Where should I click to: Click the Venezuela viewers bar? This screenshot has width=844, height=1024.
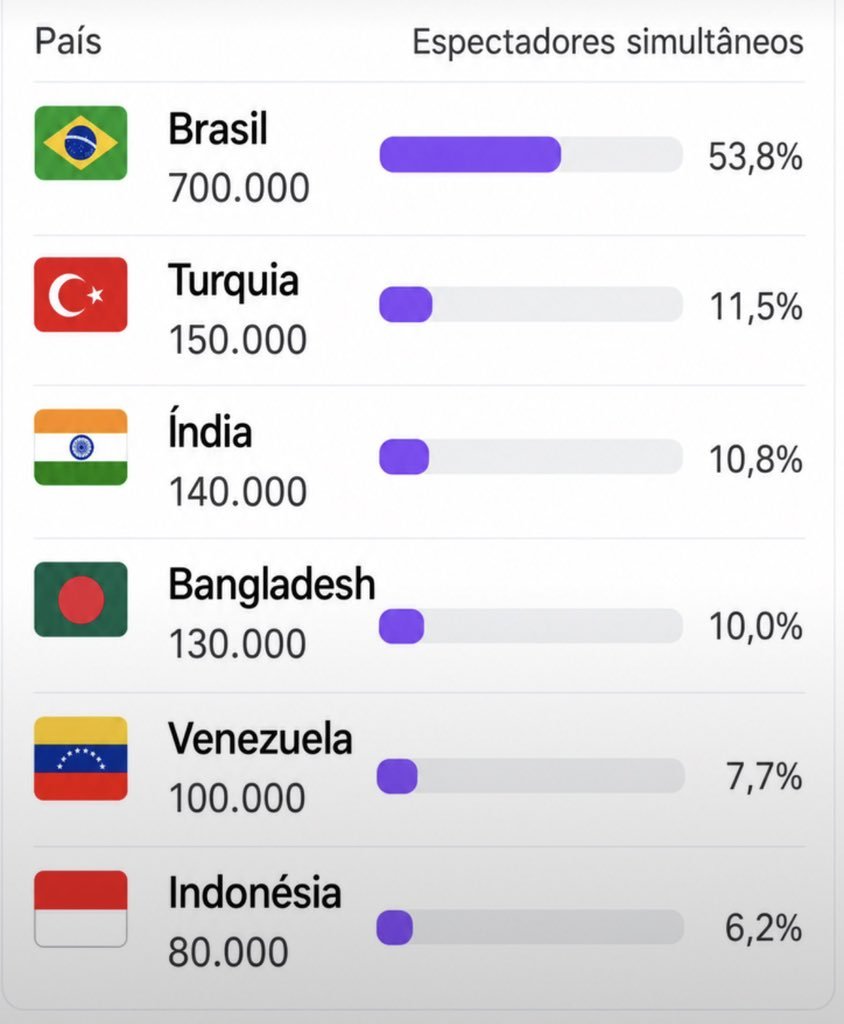click(530, 776)
